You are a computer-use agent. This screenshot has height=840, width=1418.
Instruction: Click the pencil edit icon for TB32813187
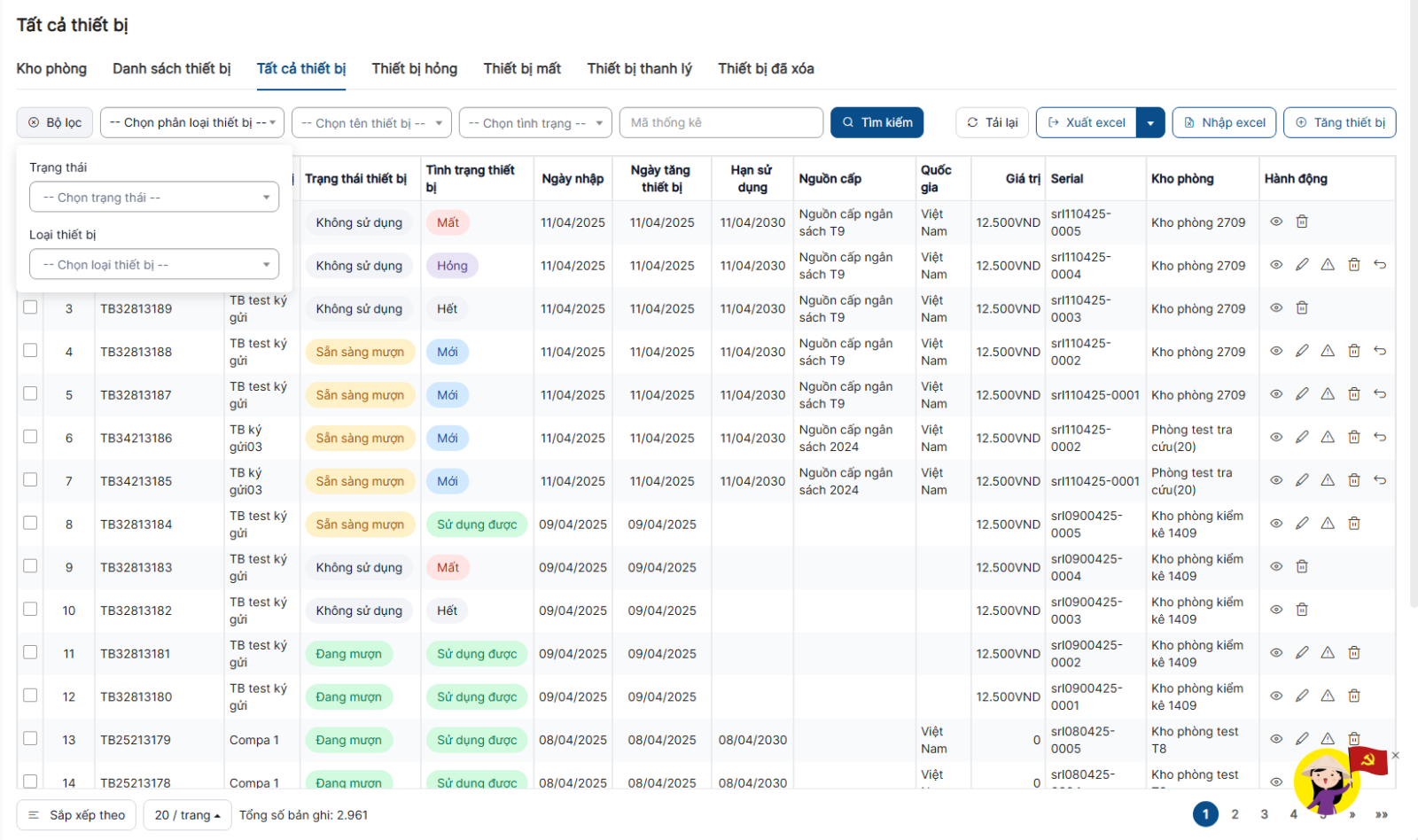coord(1302,394)
